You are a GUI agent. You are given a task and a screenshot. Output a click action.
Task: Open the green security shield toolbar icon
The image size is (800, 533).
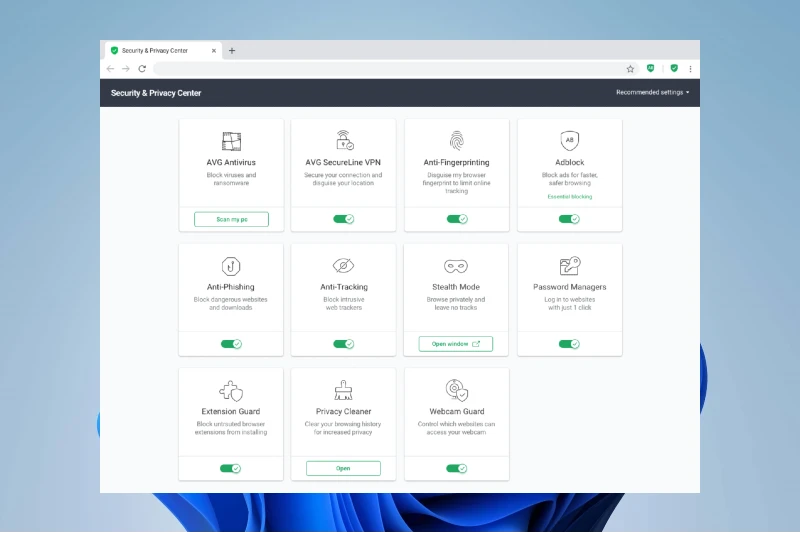point(674,68)
